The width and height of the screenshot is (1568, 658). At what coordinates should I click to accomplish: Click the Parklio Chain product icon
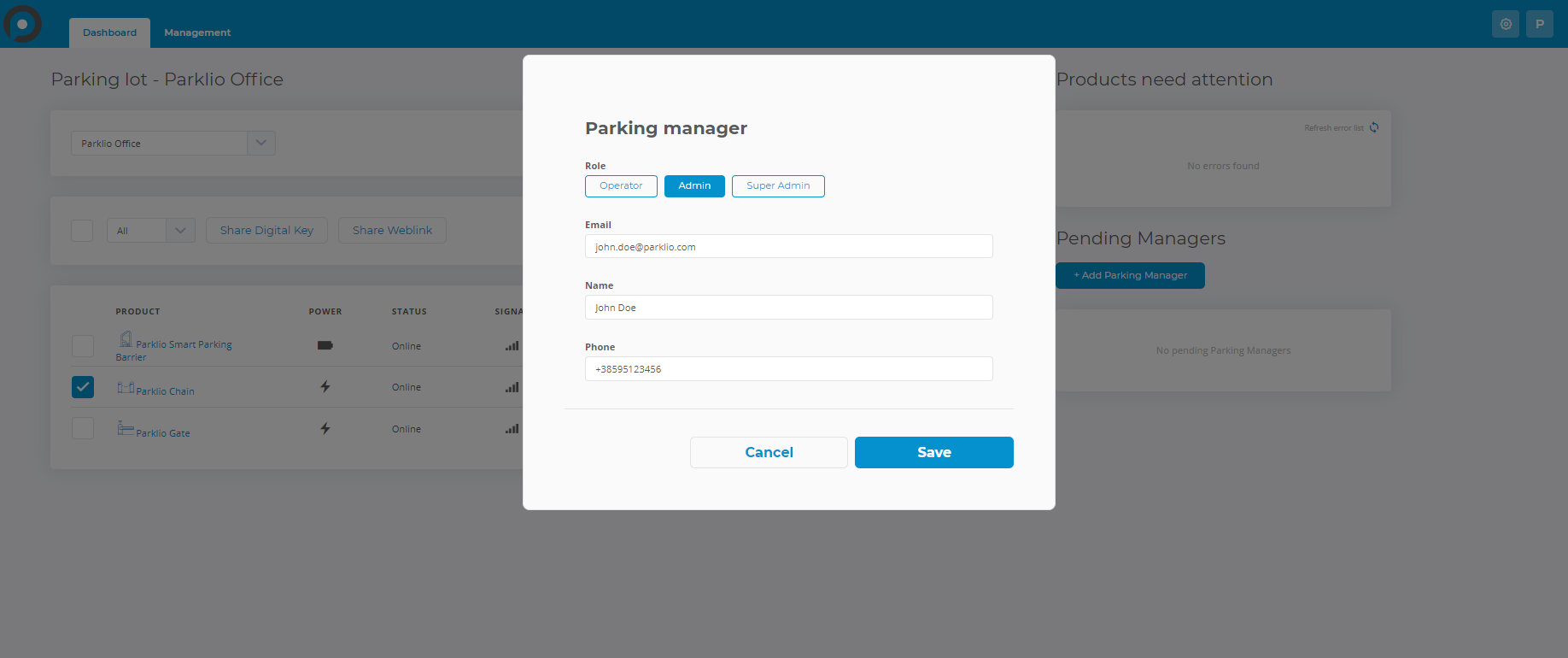pyautogui.click(x=126, y=388)
